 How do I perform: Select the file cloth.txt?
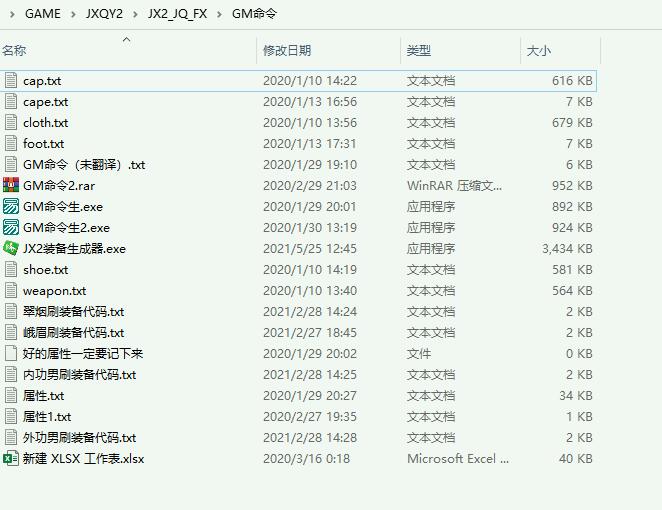pyautogui.click(x=46, y=123)
